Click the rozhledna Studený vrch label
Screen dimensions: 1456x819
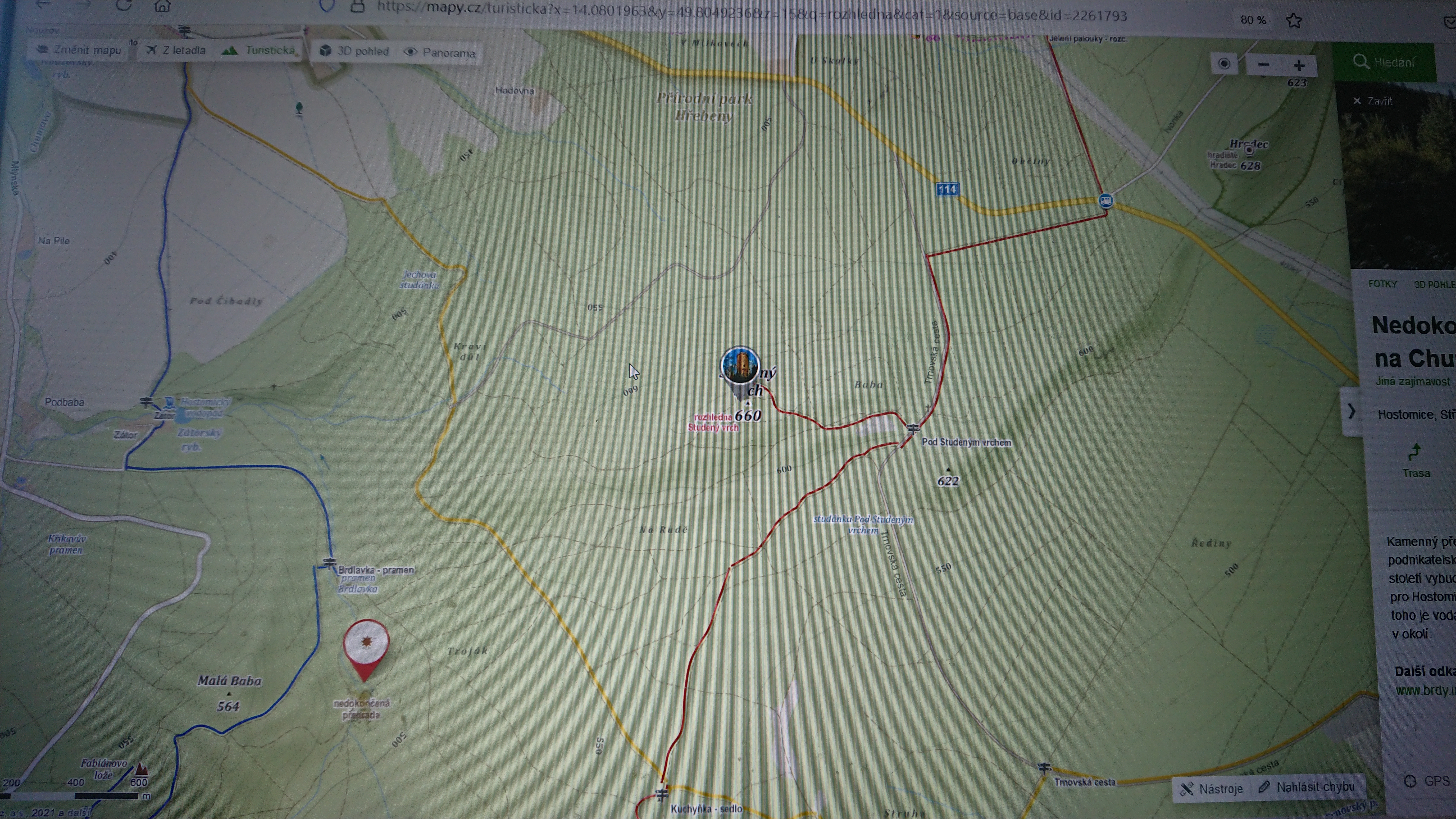coord(713,422)
